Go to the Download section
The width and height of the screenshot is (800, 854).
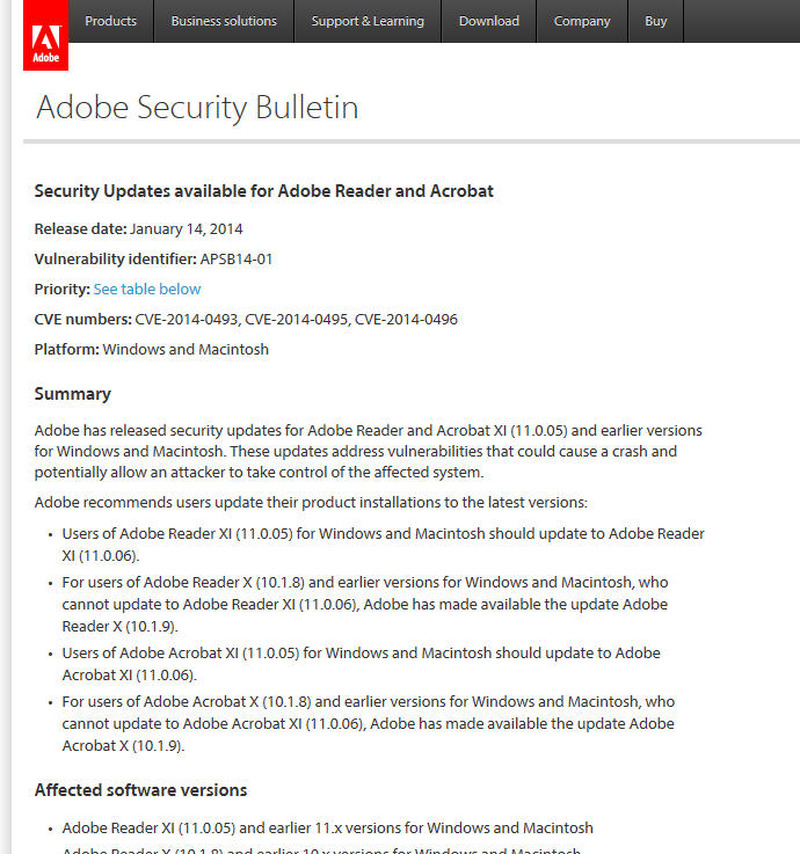[x=489, y=21]
